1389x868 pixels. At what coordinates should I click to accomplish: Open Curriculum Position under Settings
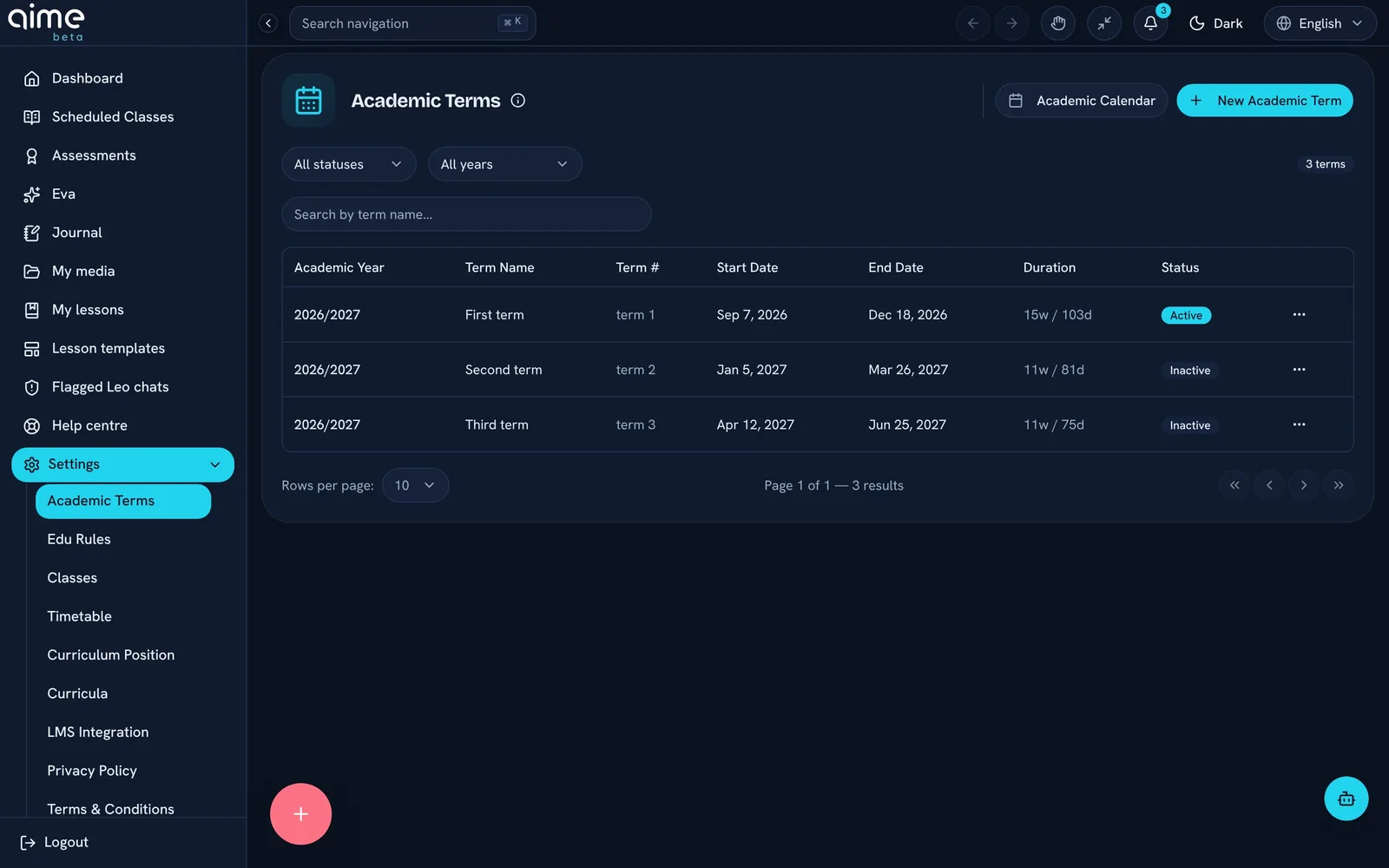(x=122, y=654)
